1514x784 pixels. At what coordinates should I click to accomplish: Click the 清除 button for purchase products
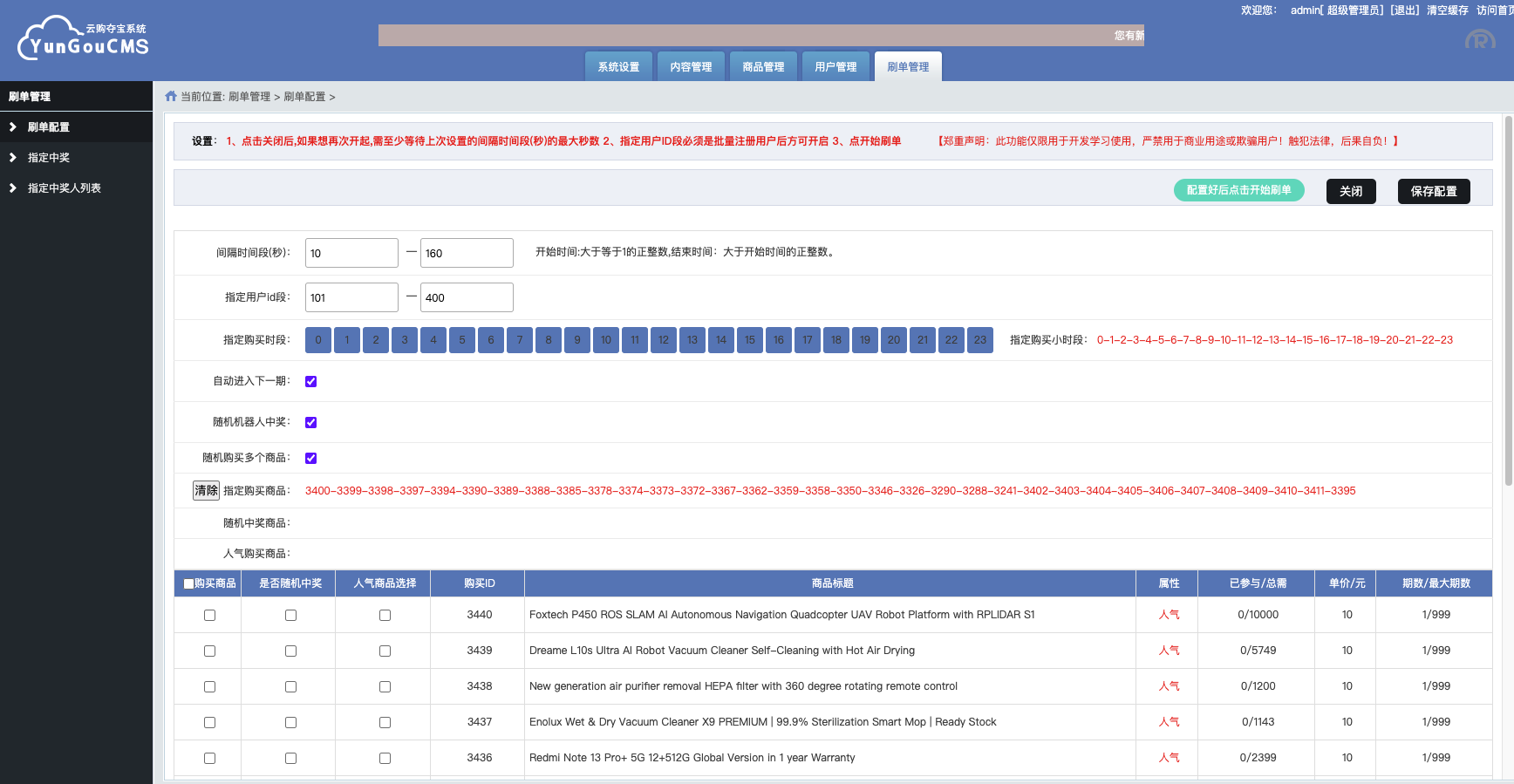206,491
